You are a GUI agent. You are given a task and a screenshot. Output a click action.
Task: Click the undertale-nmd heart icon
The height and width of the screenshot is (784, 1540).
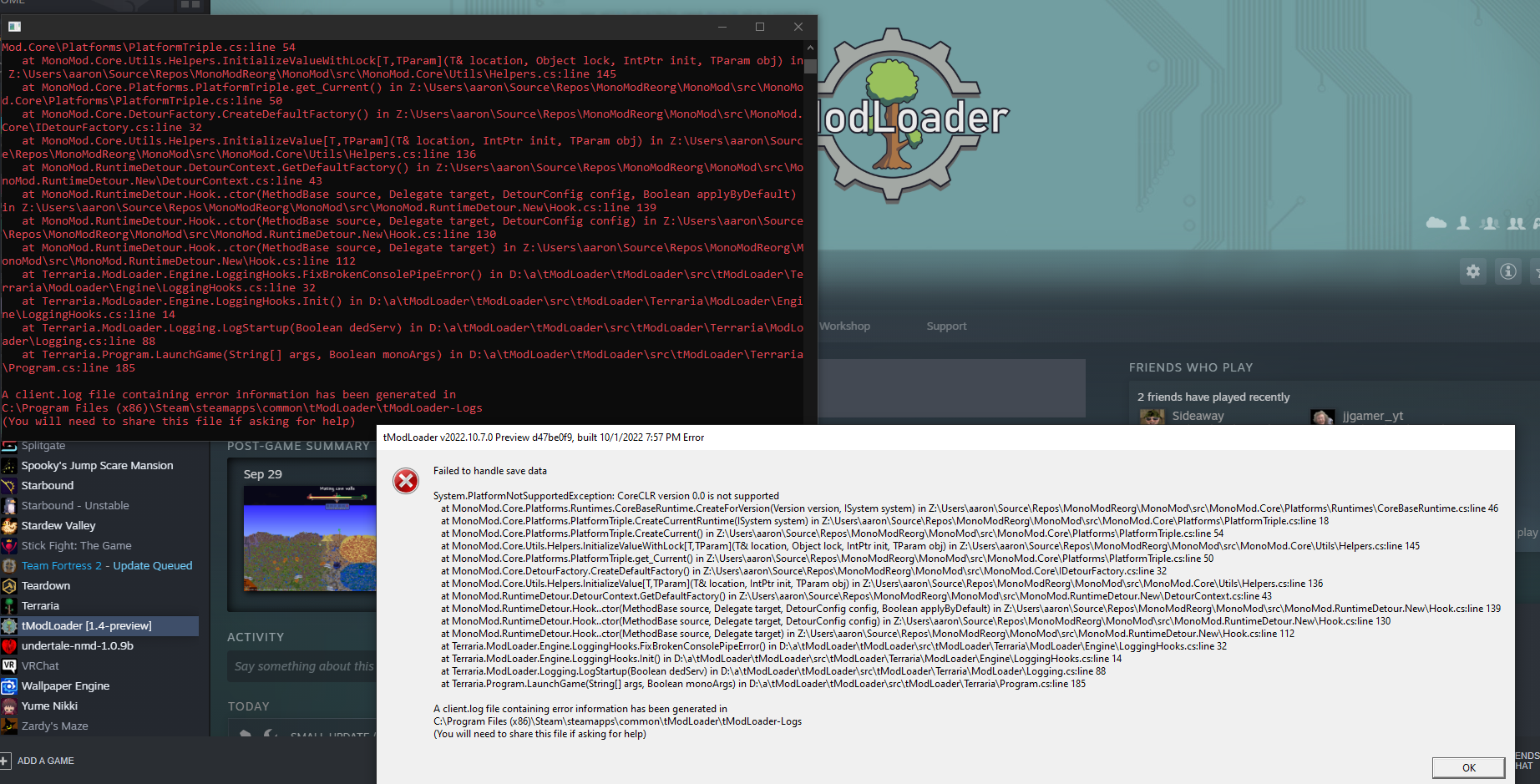coord(9,646)
